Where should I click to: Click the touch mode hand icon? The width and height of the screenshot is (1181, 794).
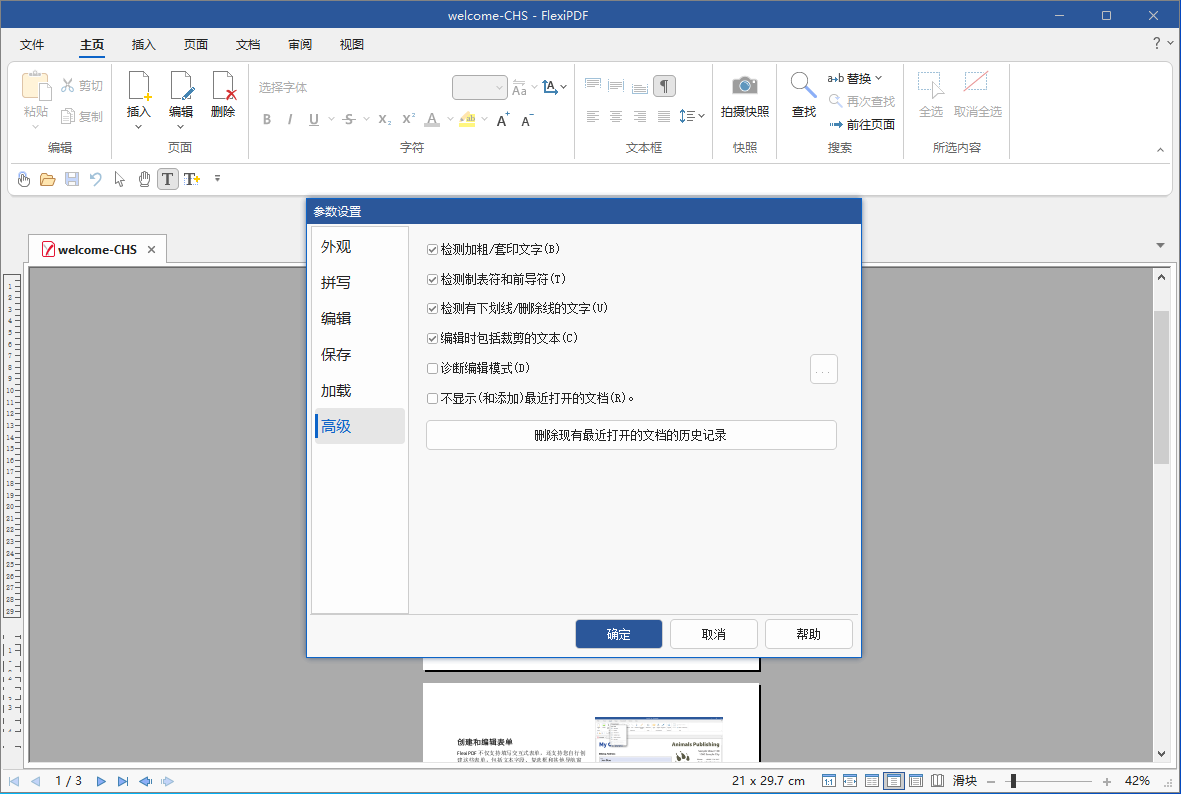pos(24,179)
